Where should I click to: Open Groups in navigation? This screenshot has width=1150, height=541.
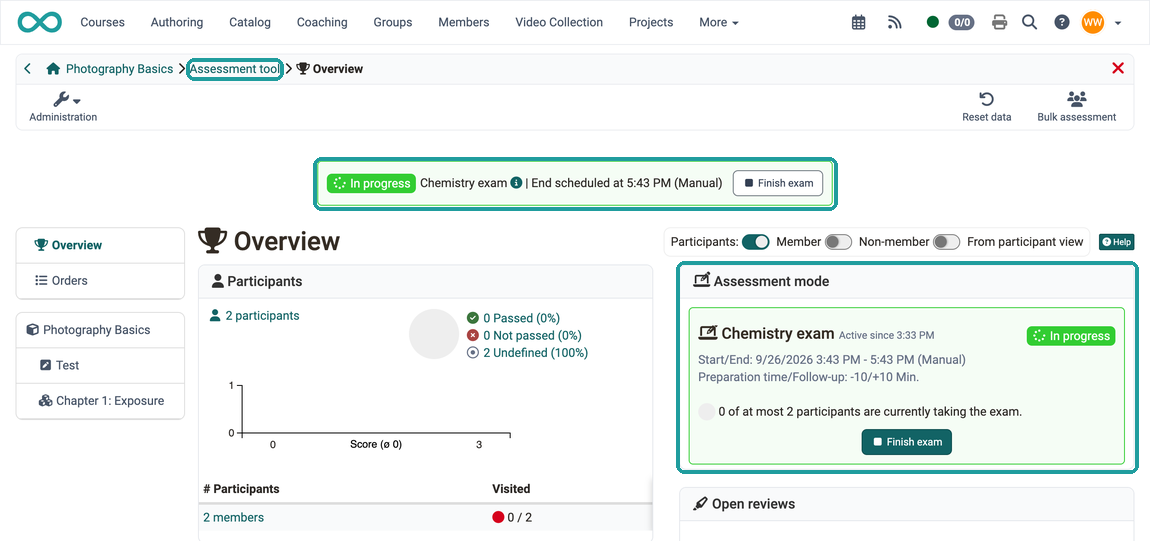[393, 23]
